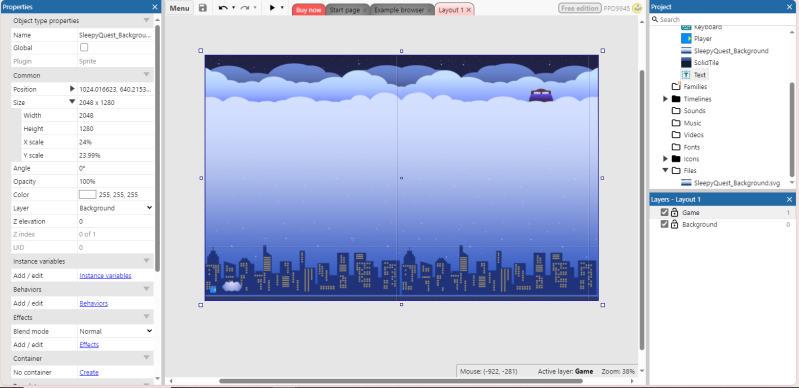Click the lock icon on Background layer
799x388 pixels.
pos(674,224)
